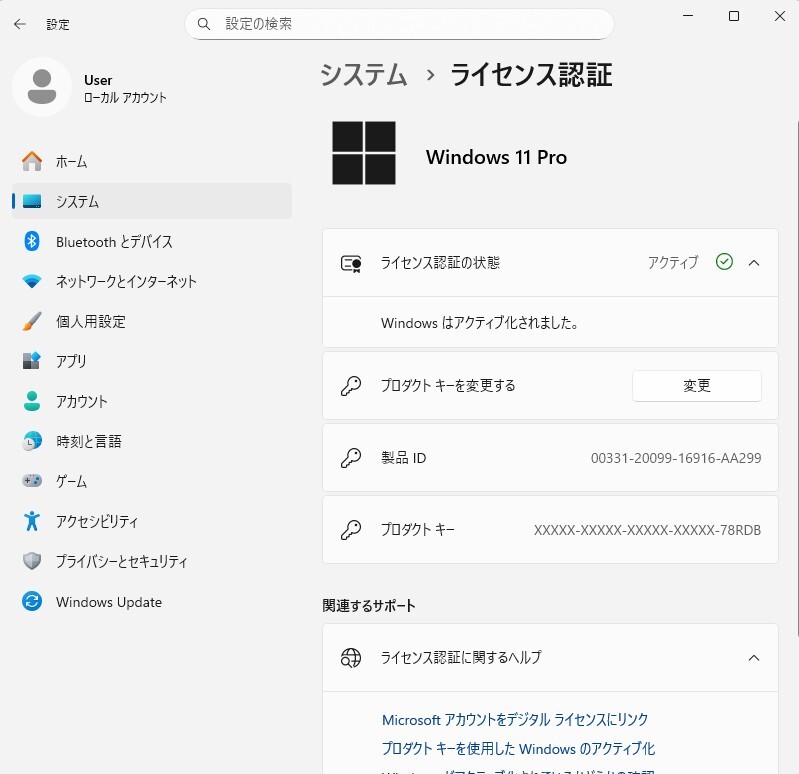Select the product key ending 78RDB
The image size is (799, 774).
tap(647, 530)
